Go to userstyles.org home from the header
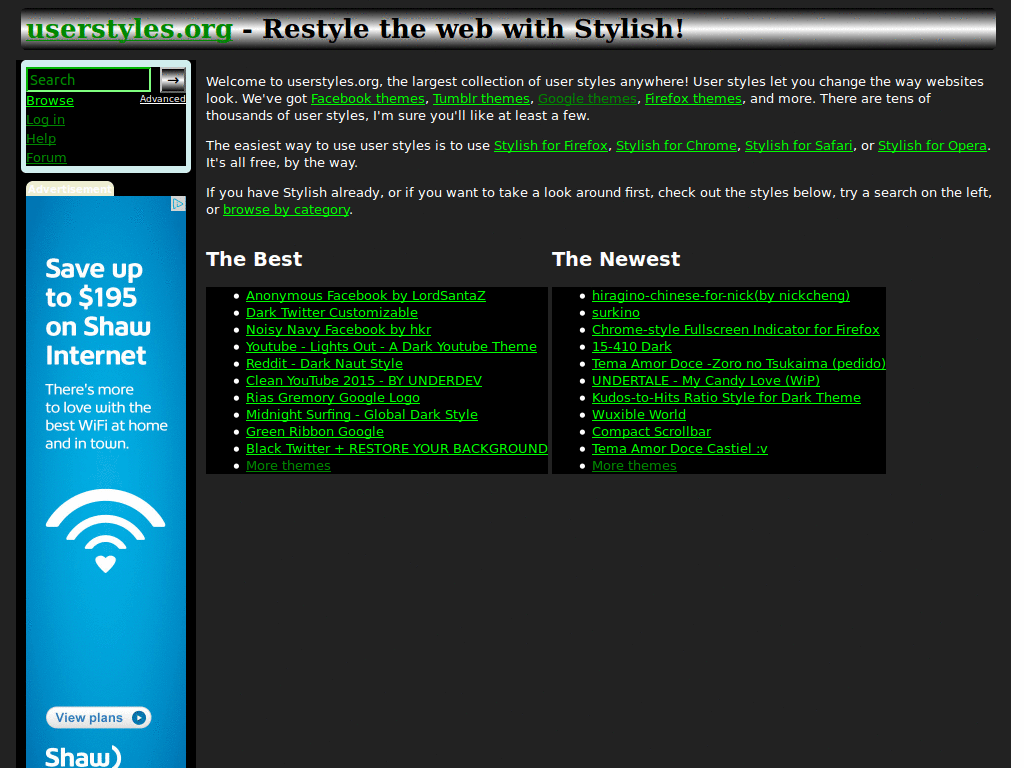 point(129,29)
